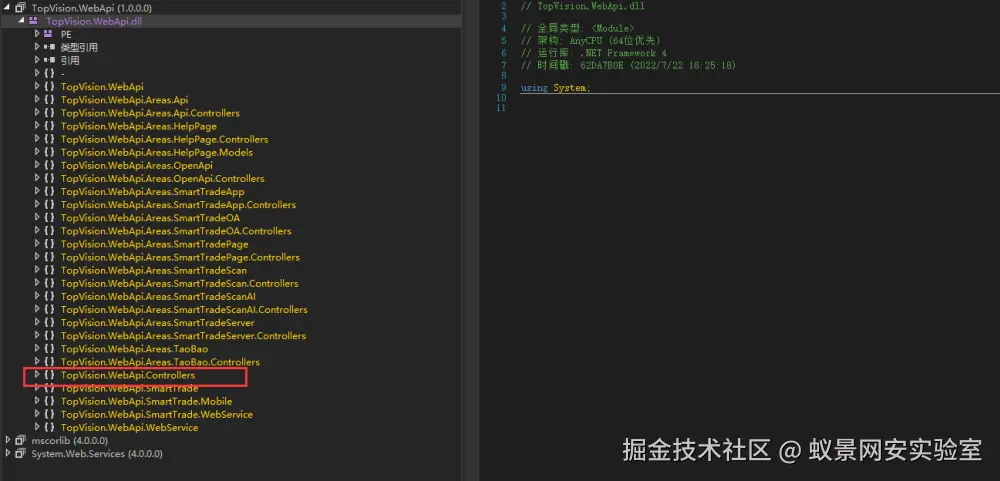
Task: Select the TopVision.WebApi.Areas.HelpPage.Models label
Action: tap(157, 152)
